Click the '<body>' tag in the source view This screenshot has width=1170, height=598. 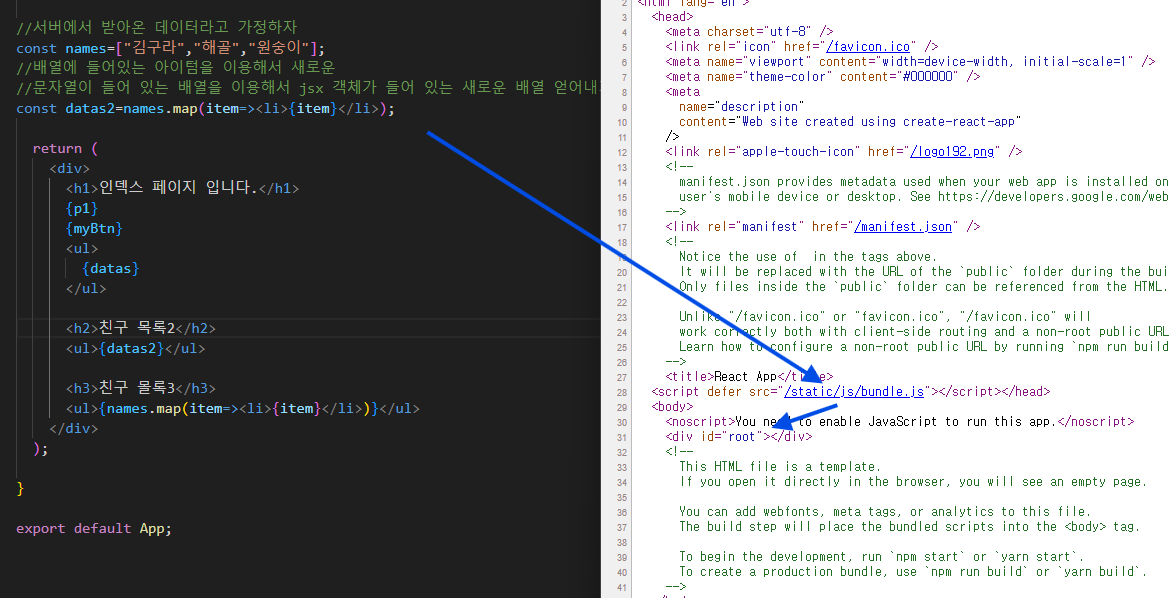(x=672, y=406)
